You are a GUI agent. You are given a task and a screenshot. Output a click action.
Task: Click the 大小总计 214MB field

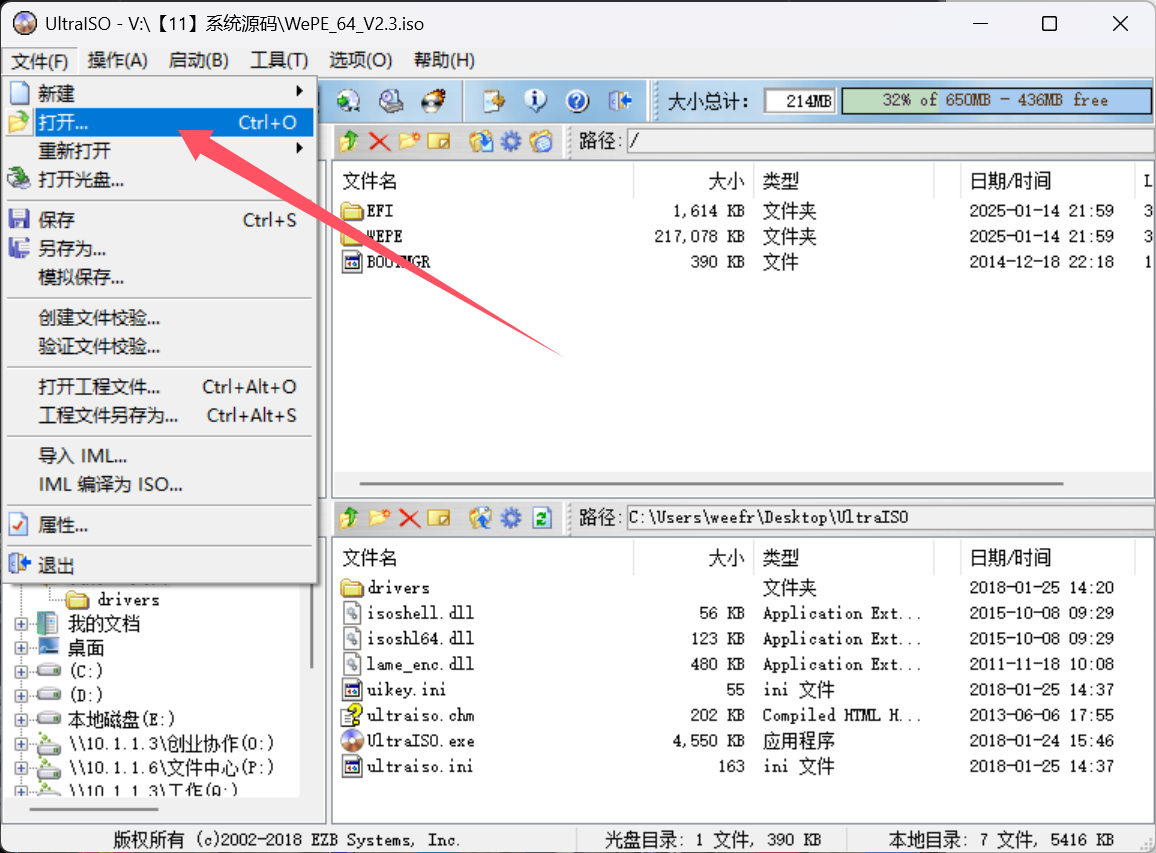800,101
